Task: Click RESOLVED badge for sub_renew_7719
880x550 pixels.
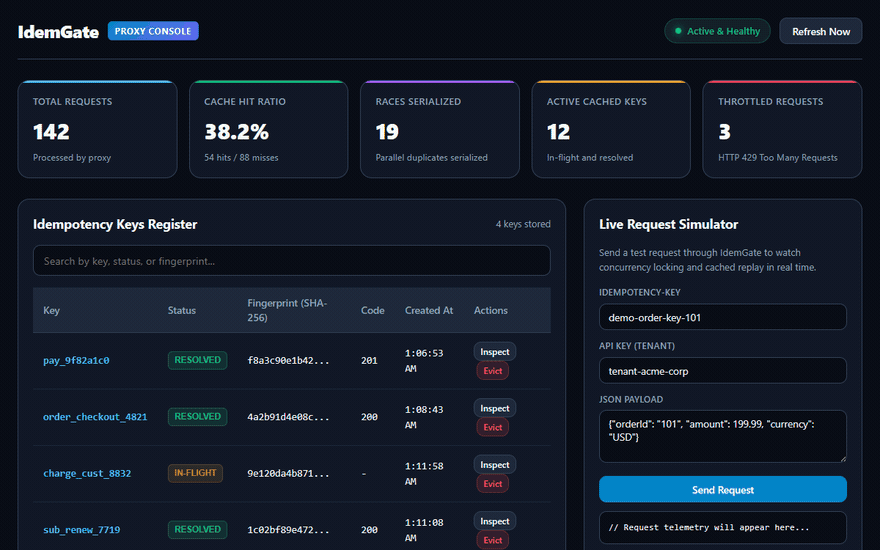Action: tap(198, 529)
